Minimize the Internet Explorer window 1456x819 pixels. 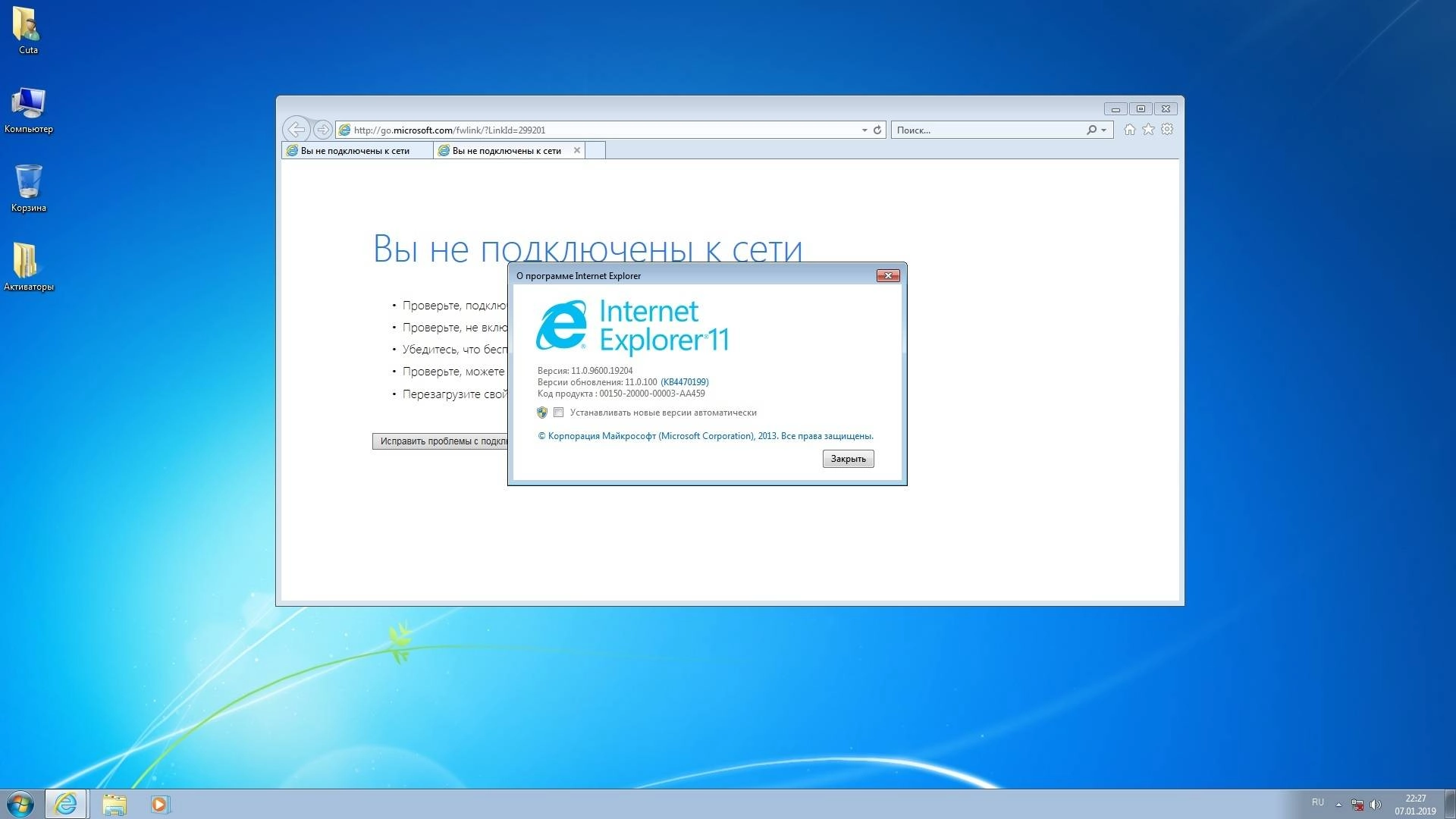pyautogui.click(x=1116, y=109)
